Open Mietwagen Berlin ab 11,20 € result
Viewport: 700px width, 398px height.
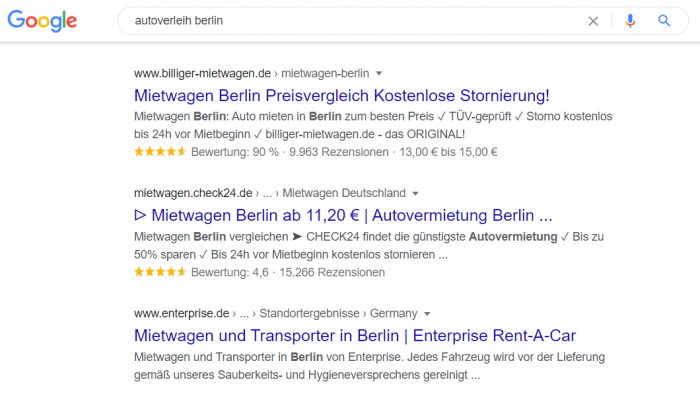[x=343, y=216]
